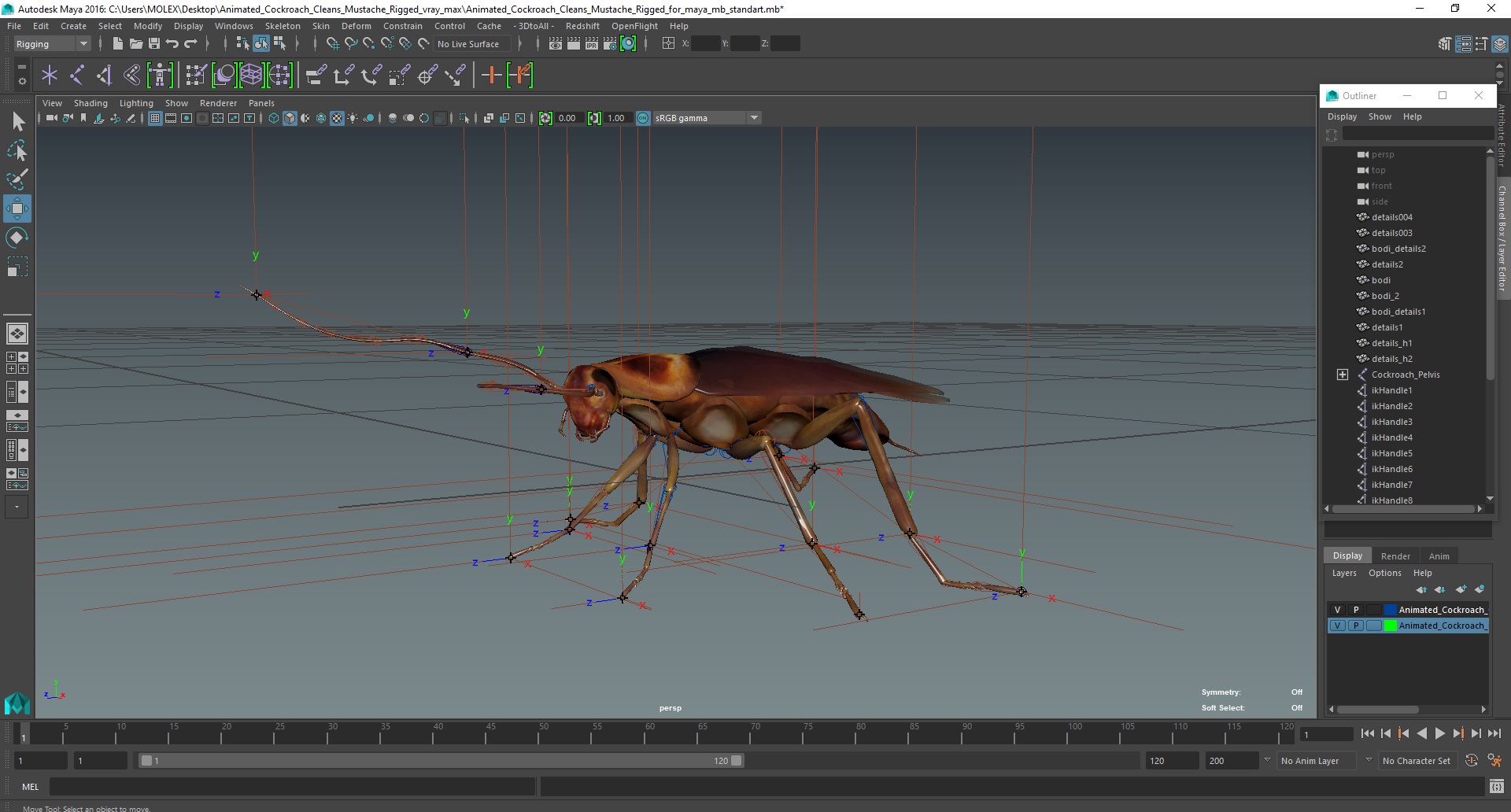This screenshot has height=812, width=1511.
Task: Activate the Scale tool in toolbox
Action: [17, 267]
